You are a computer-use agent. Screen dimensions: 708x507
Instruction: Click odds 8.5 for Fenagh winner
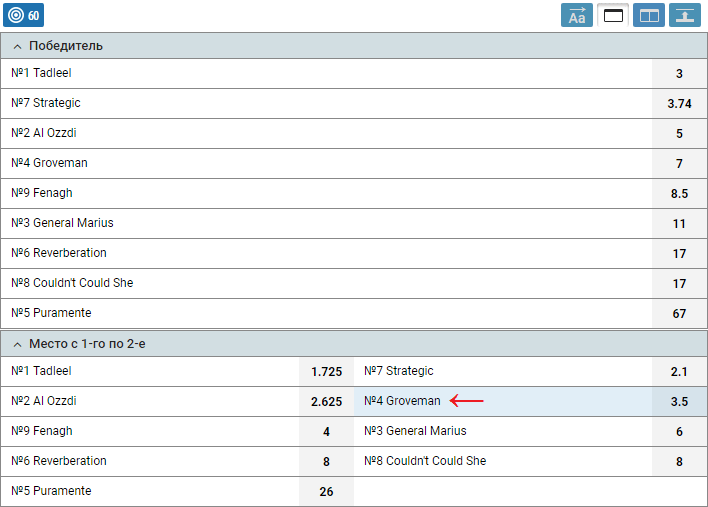pyautogui.click(x=679, y=193)
